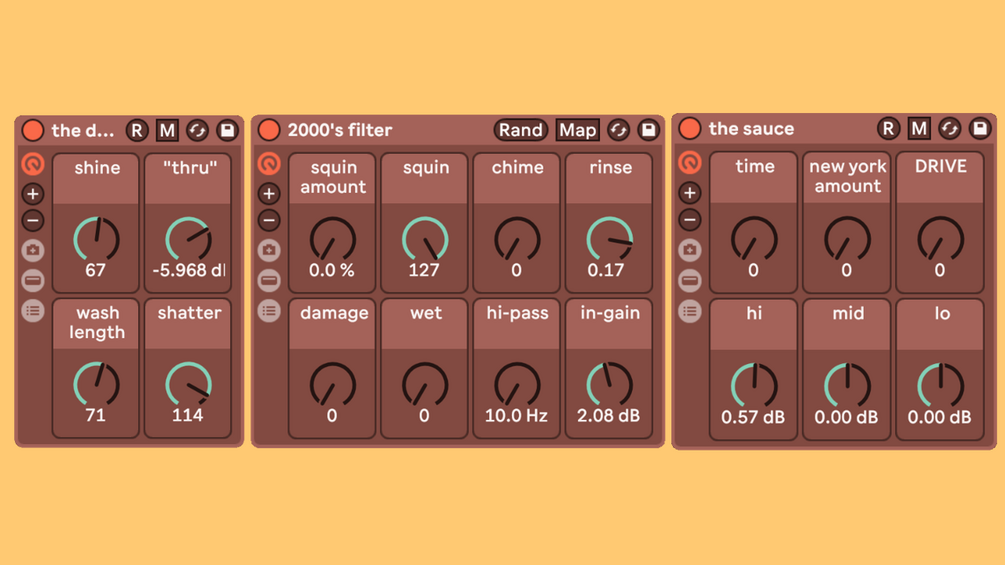Click the camera snapshot icon in 'the d...' sidebar
This screenshot has width=1005, height=565.
[33, 250]
